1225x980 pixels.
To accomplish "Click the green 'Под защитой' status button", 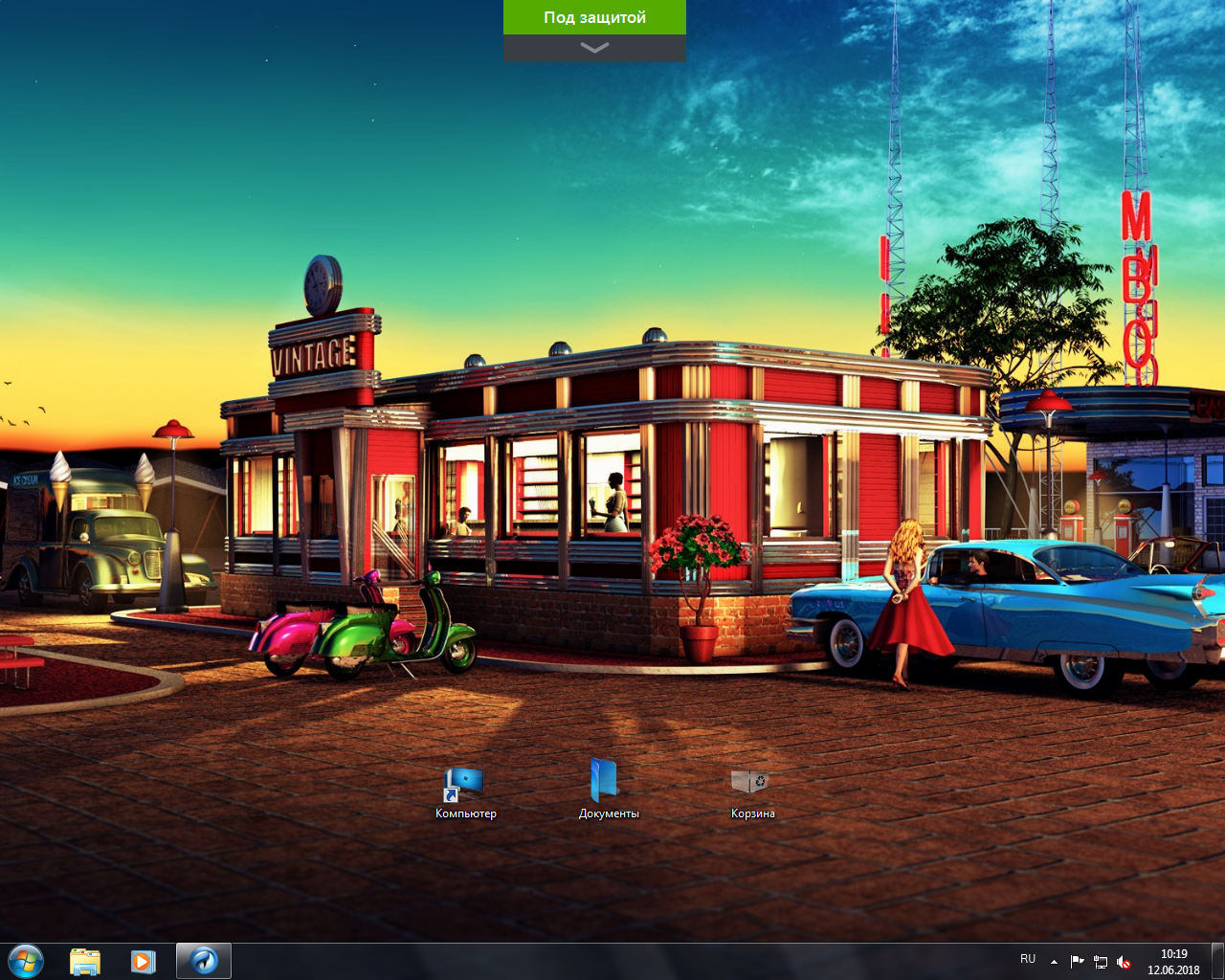I will (x=594, y=17).
